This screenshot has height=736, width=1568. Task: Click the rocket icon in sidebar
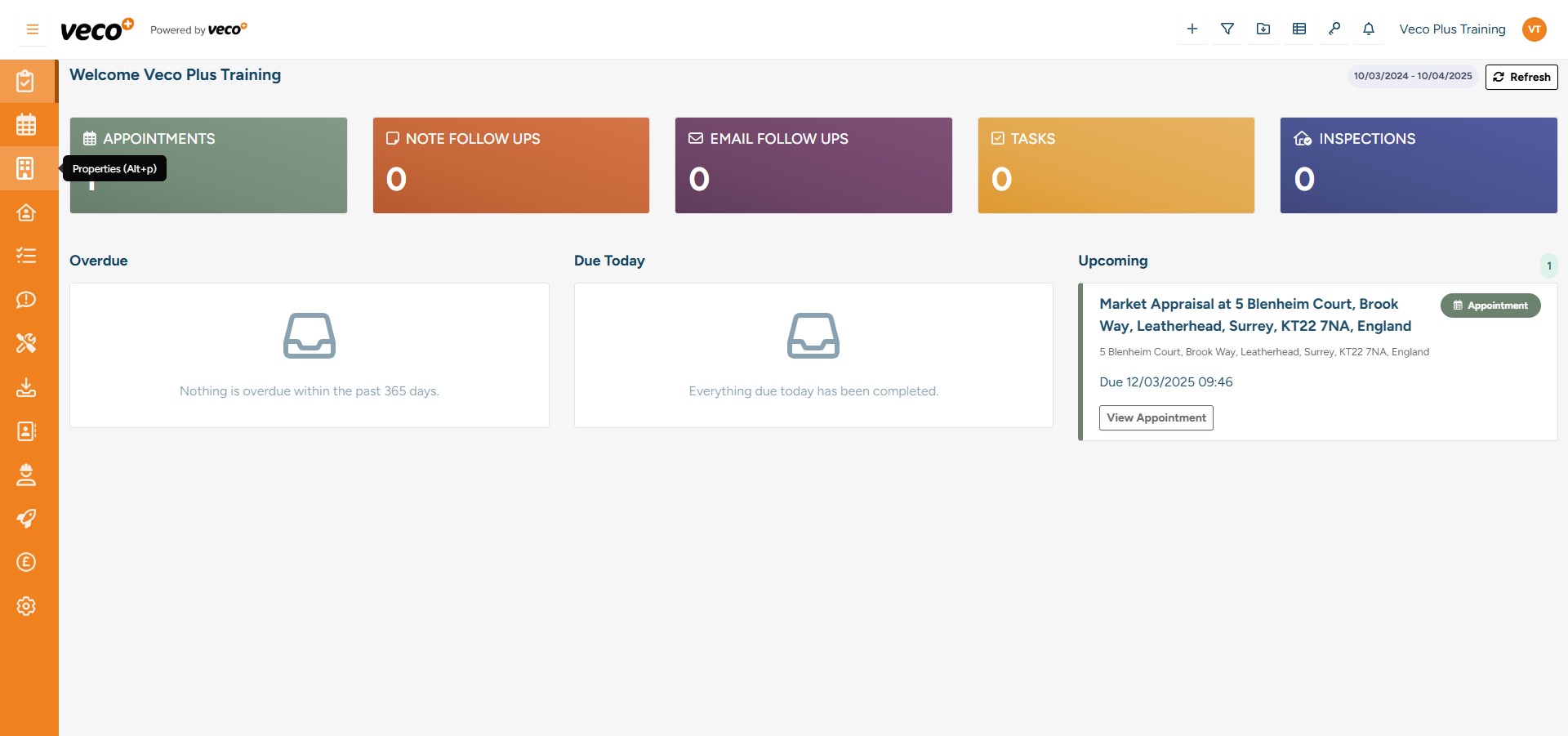[25, 519]
